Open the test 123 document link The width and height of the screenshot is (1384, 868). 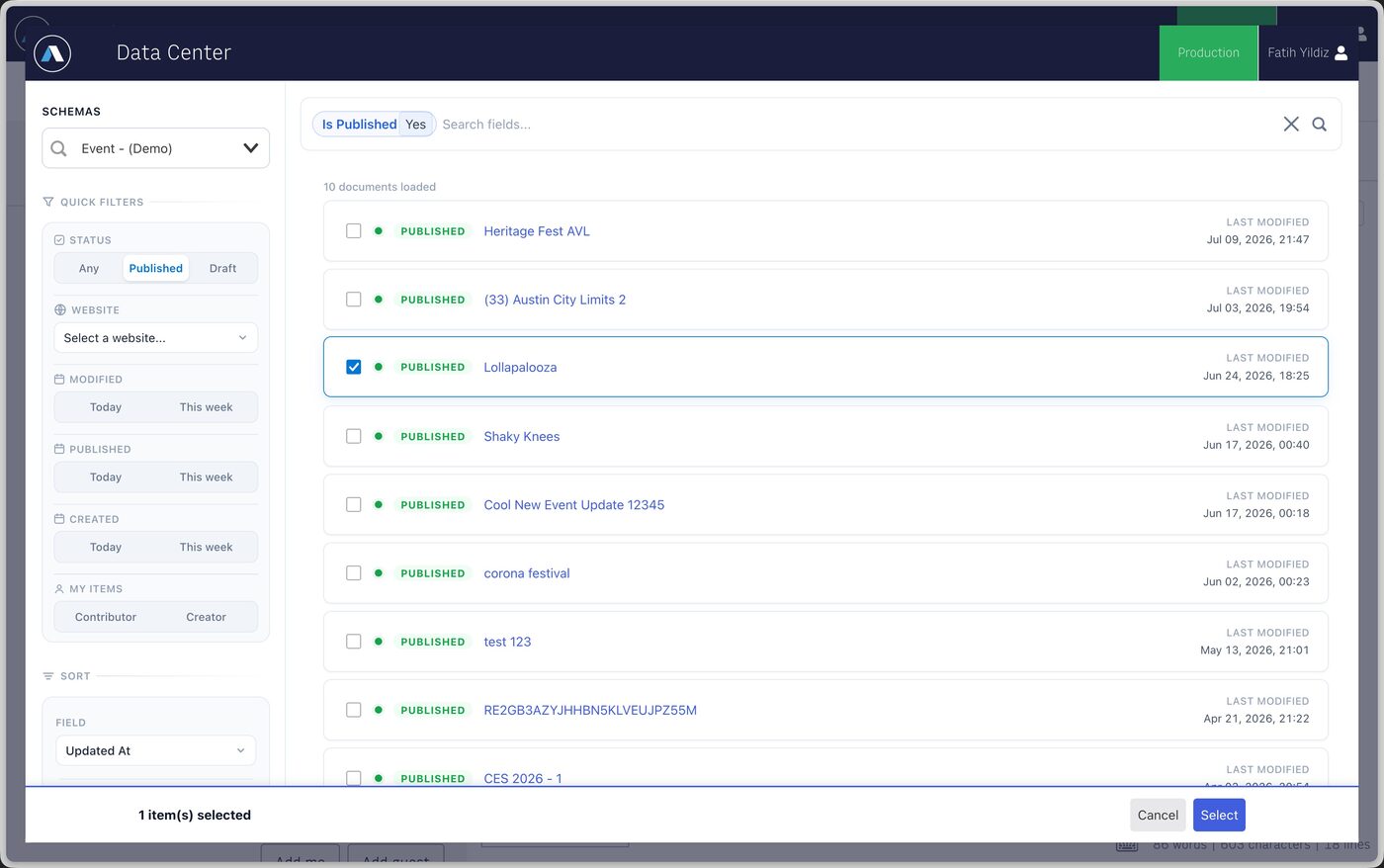(507, 641)
